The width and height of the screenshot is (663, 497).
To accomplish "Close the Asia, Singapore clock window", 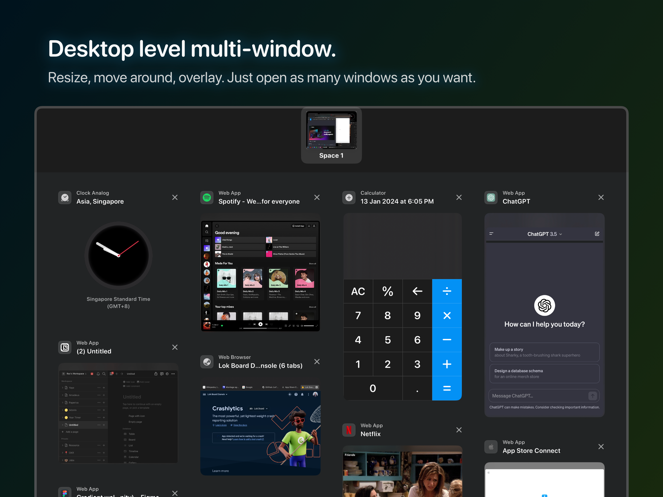I will pos(175,198).
